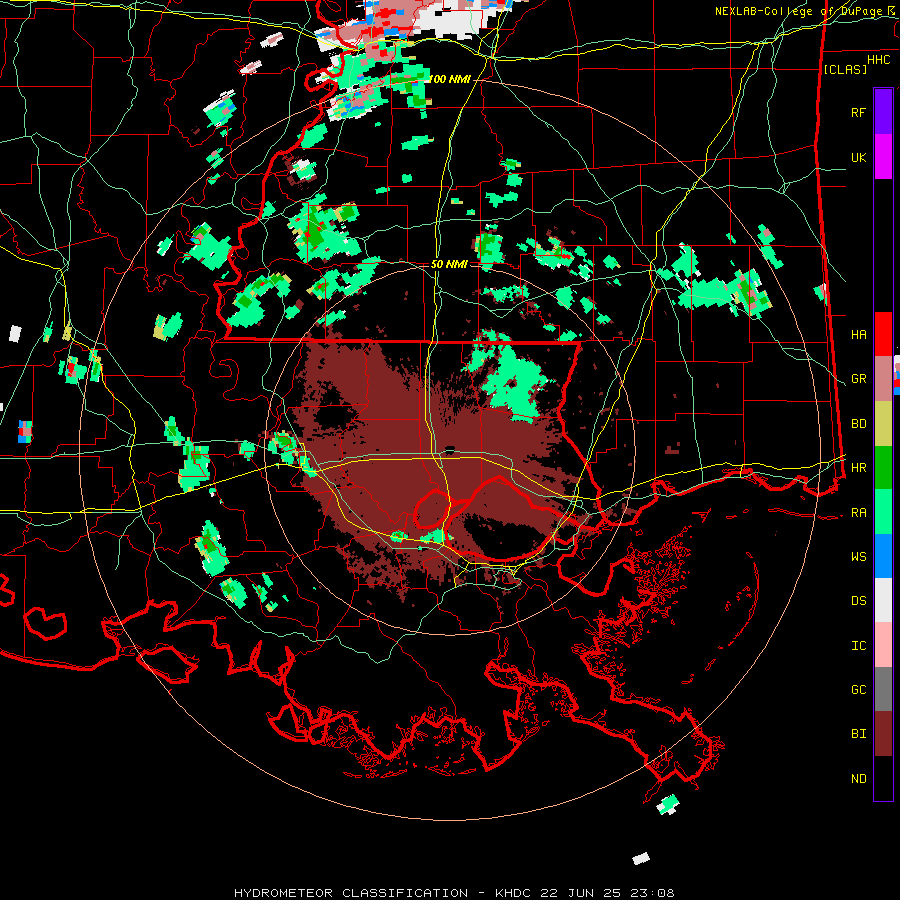
Task: Click the RF legend label
Action: 858,112
